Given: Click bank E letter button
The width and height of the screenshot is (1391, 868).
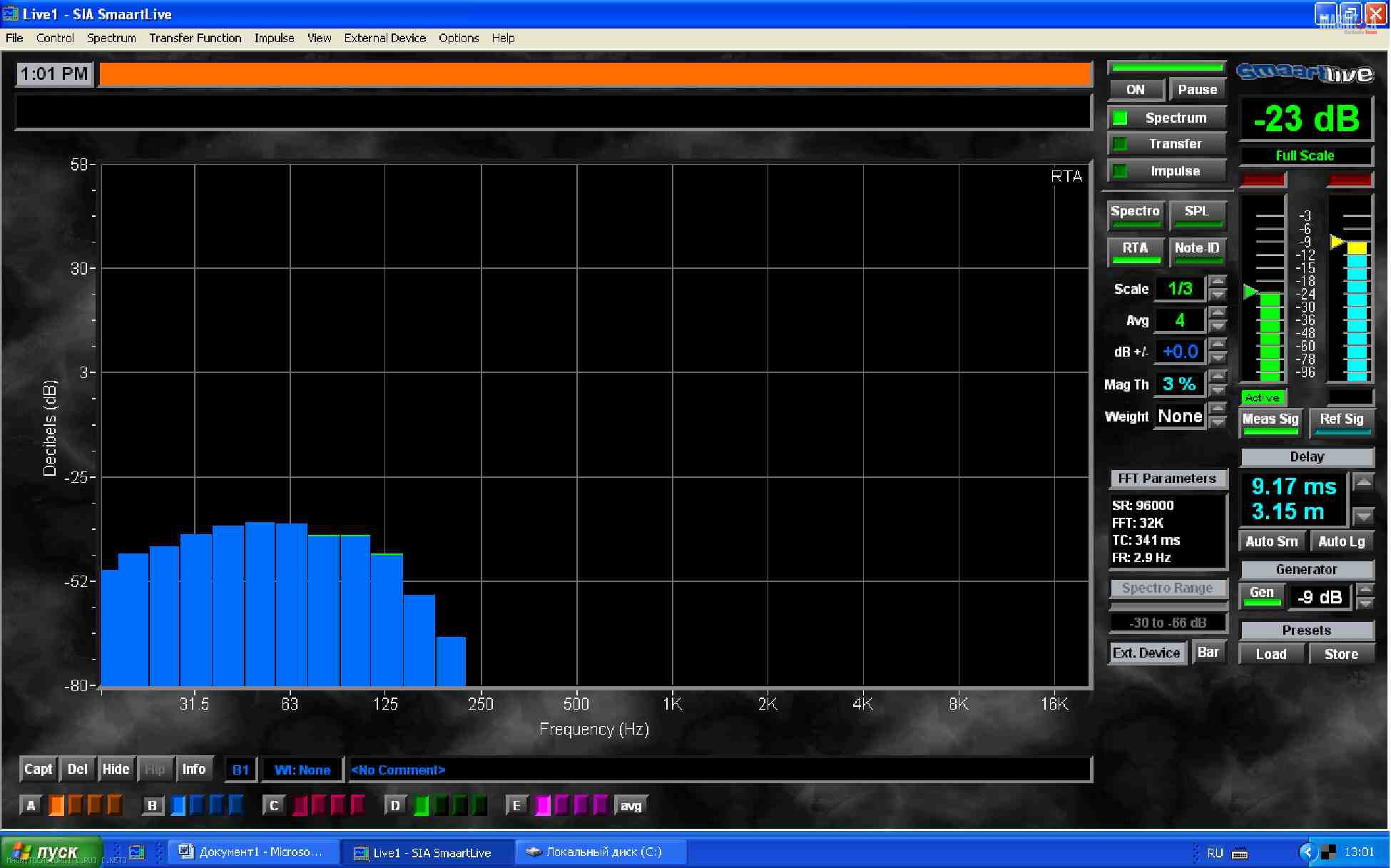Looking at the screenshot, I should coord(516,806).
